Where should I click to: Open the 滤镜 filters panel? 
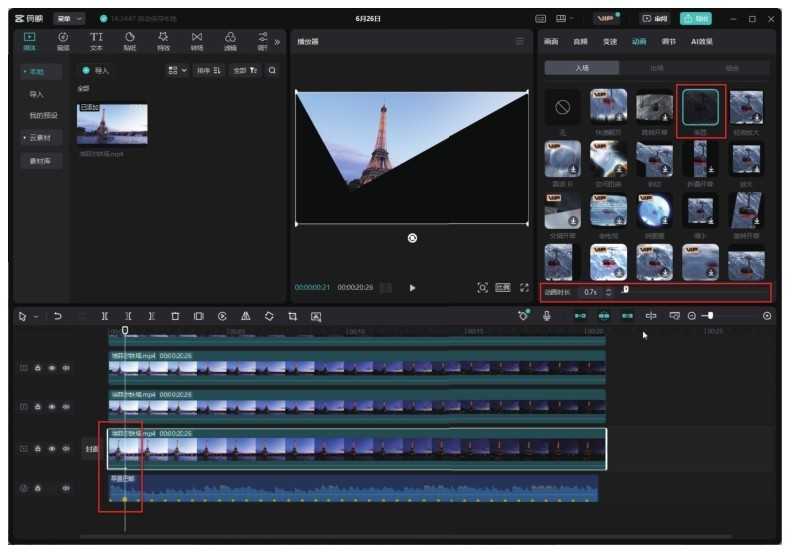tap(230, 41)
